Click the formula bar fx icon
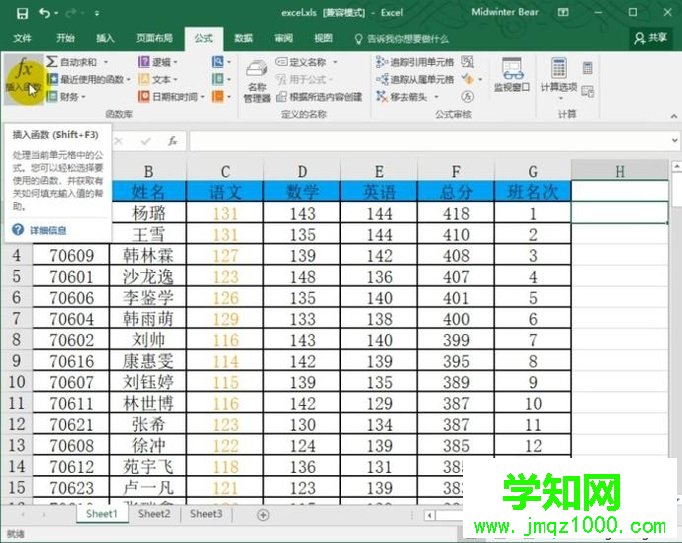 172,141
